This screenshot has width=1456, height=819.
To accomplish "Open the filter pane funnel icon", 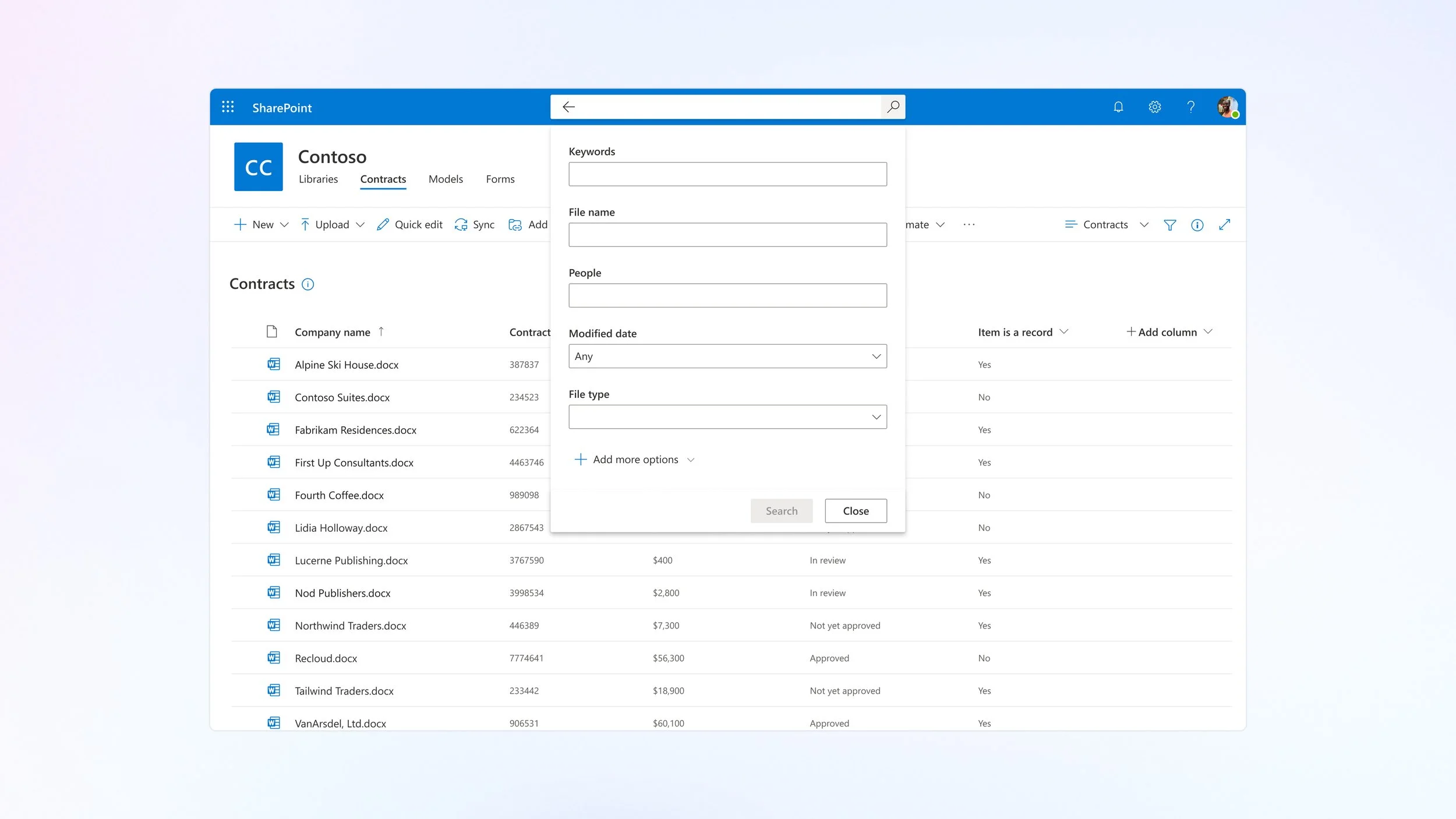I will [1169, 225].
